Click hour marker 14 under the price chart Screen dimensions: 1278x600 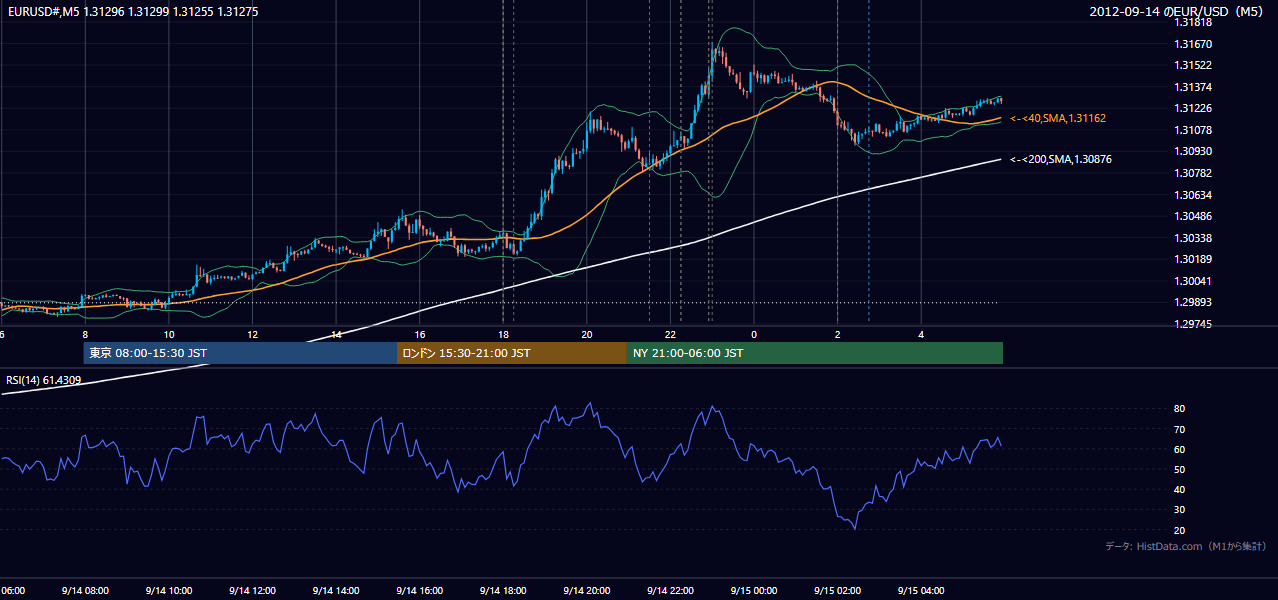pyautogui.click(x=337, y=334)
